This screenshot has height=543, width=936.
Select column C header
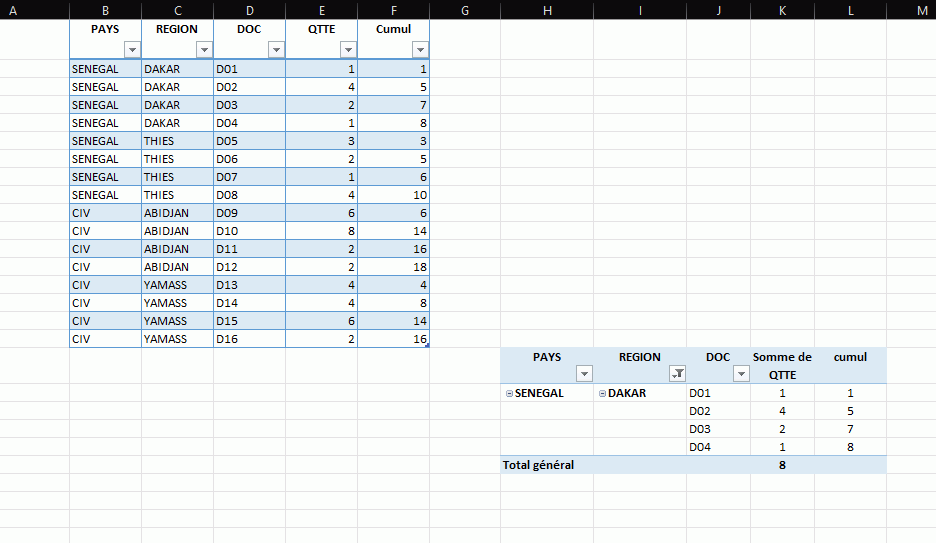(177, 10)
